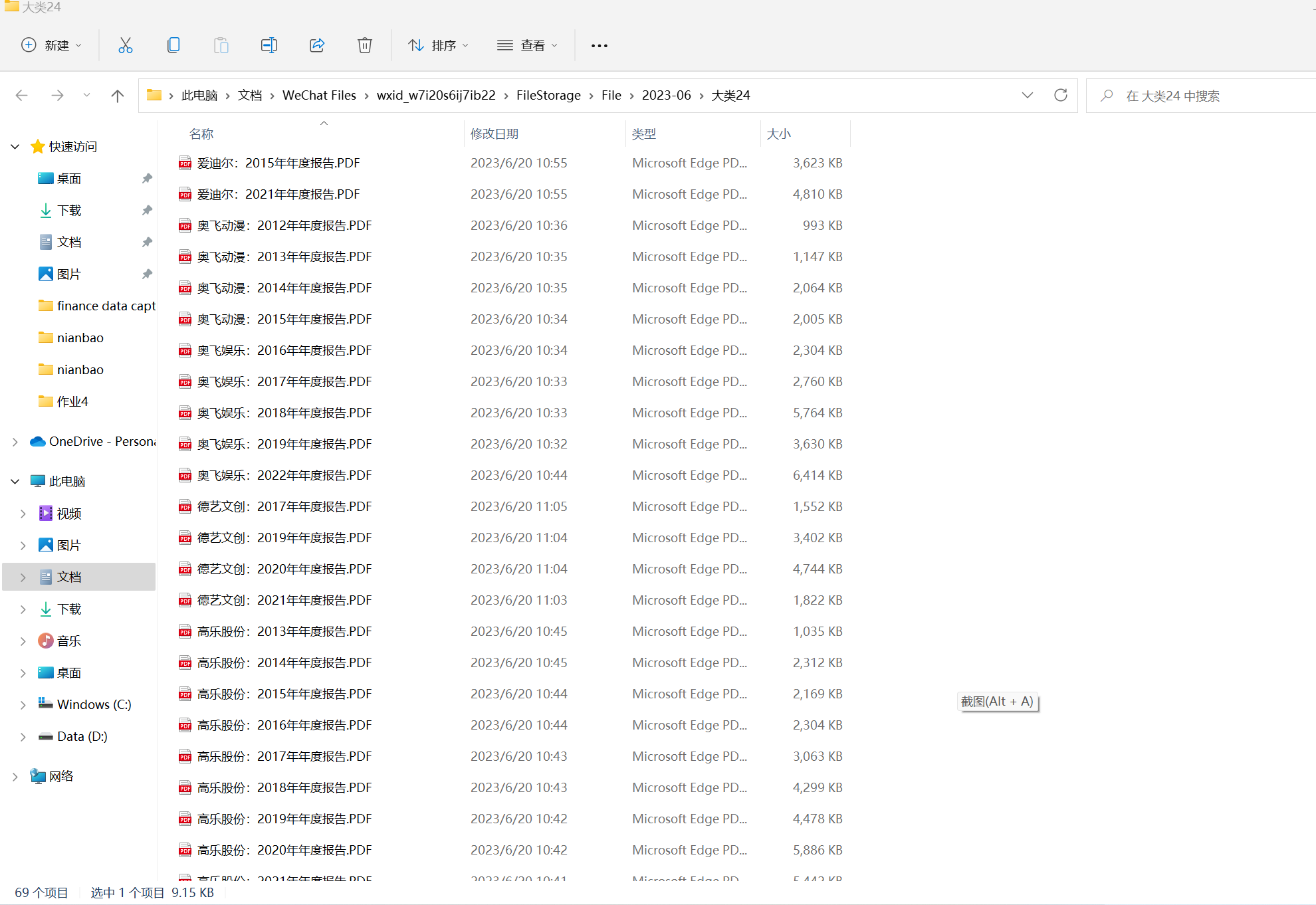Image resolution: width=1316 pixels, height=905 pixels.
Task: Expand OneDrive - Personal node
Action: [x=15, y=442]
